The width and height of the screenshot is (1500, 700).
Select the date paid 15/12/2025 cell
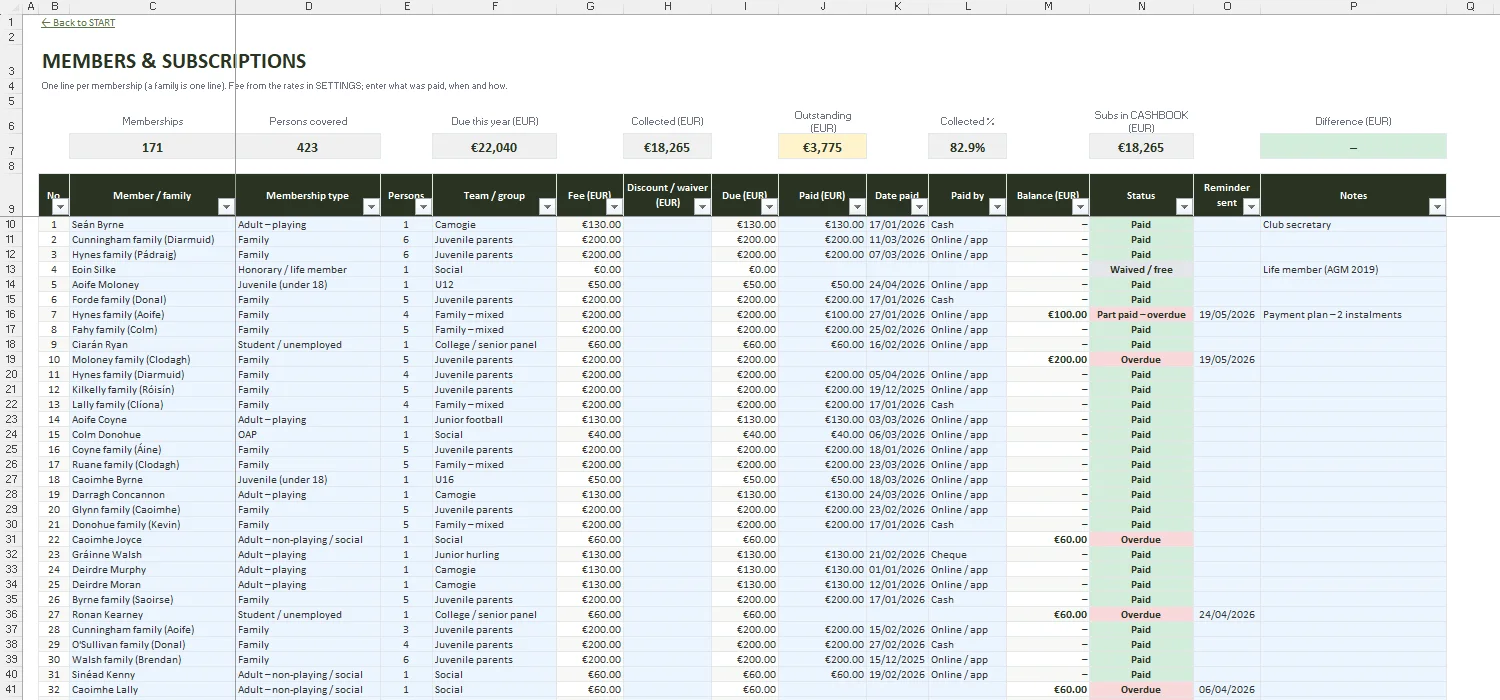coord(897,660)
